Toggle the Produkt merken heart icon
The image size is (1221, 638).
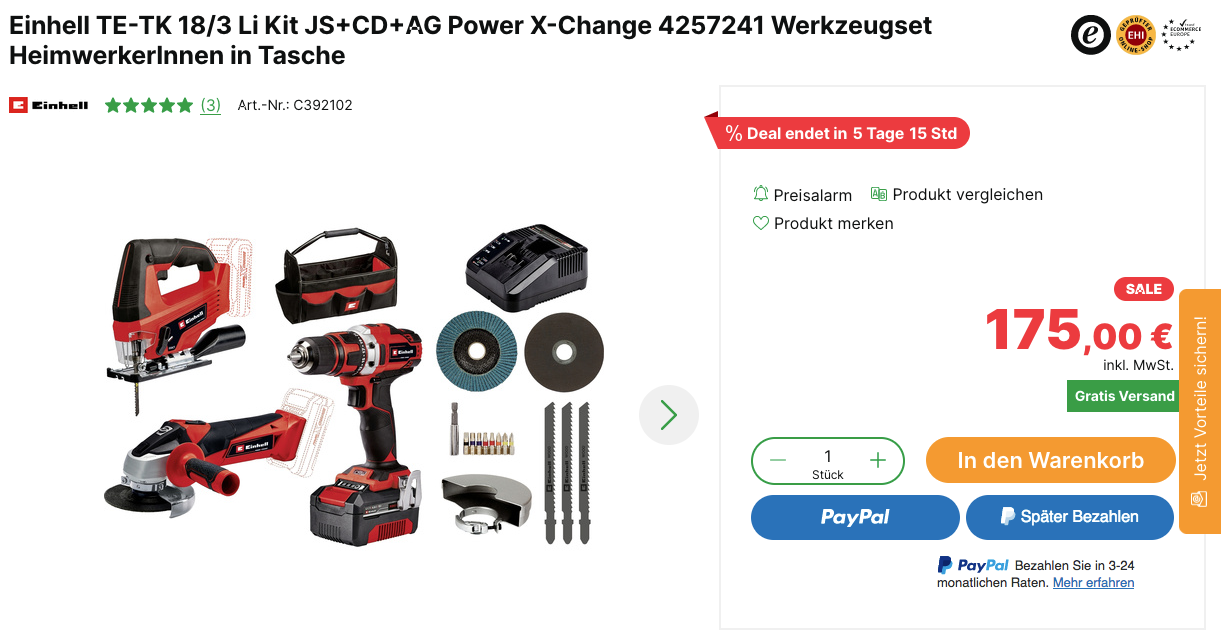click(x=761, y=223)
